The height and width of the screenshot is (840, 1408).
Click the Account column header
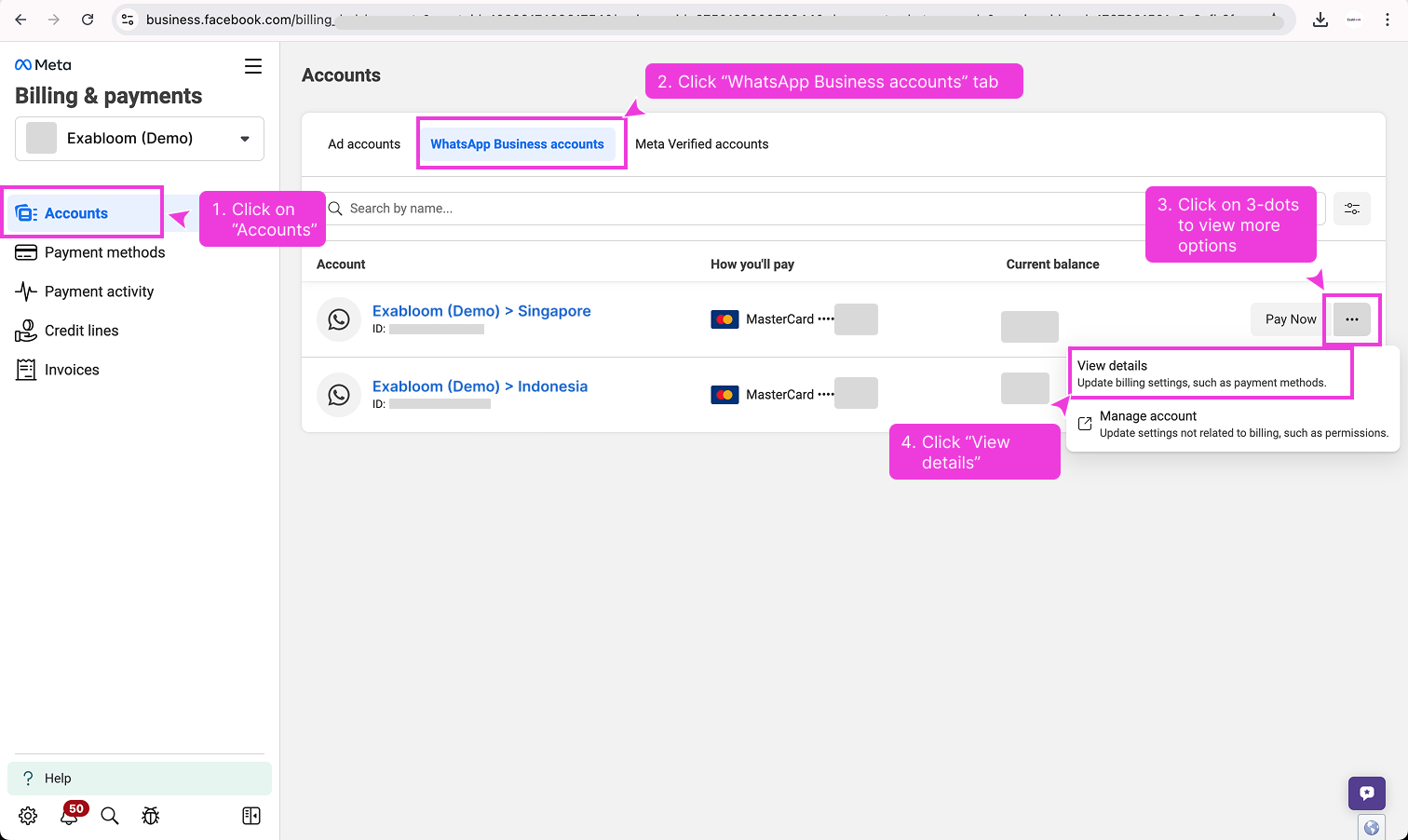pos(341,264)
